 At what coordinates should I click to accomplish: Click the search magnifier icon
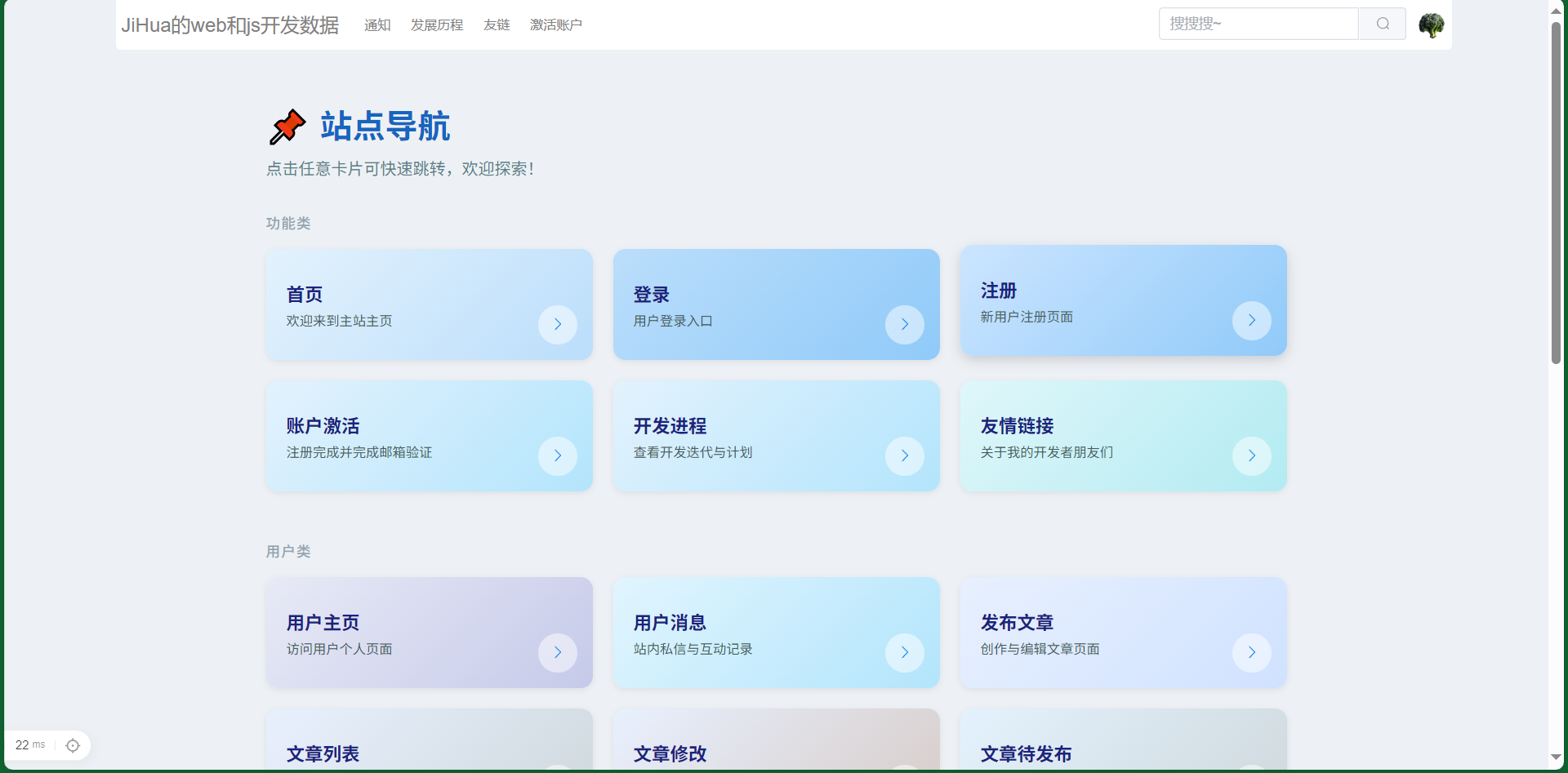(1382, 24)
